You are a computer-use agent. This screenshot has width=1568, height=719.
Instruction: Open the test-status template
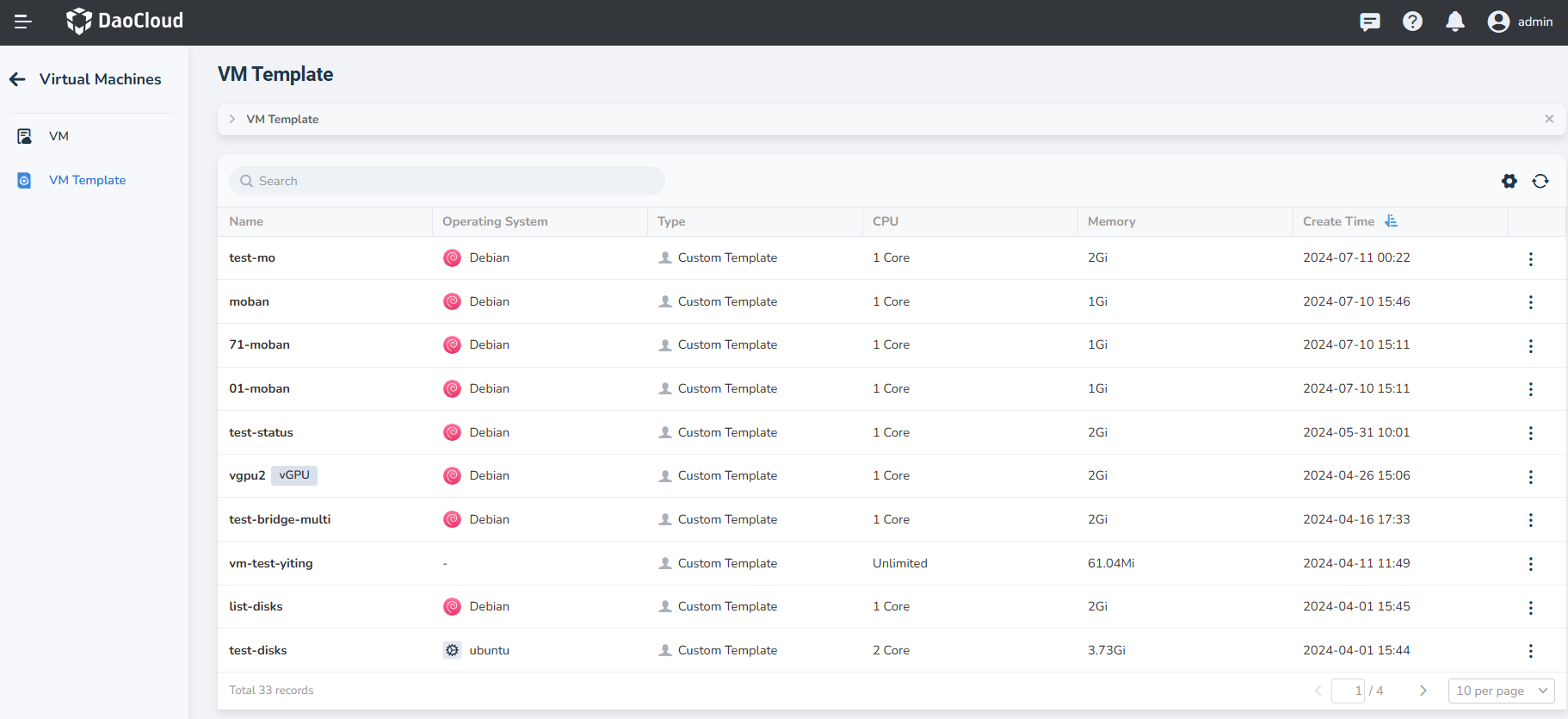[261, 432]
